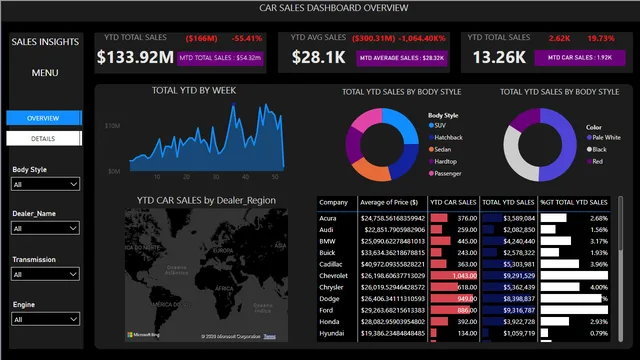
Task: Click the SUV legend marker
Action: click(x=431, y=125)
